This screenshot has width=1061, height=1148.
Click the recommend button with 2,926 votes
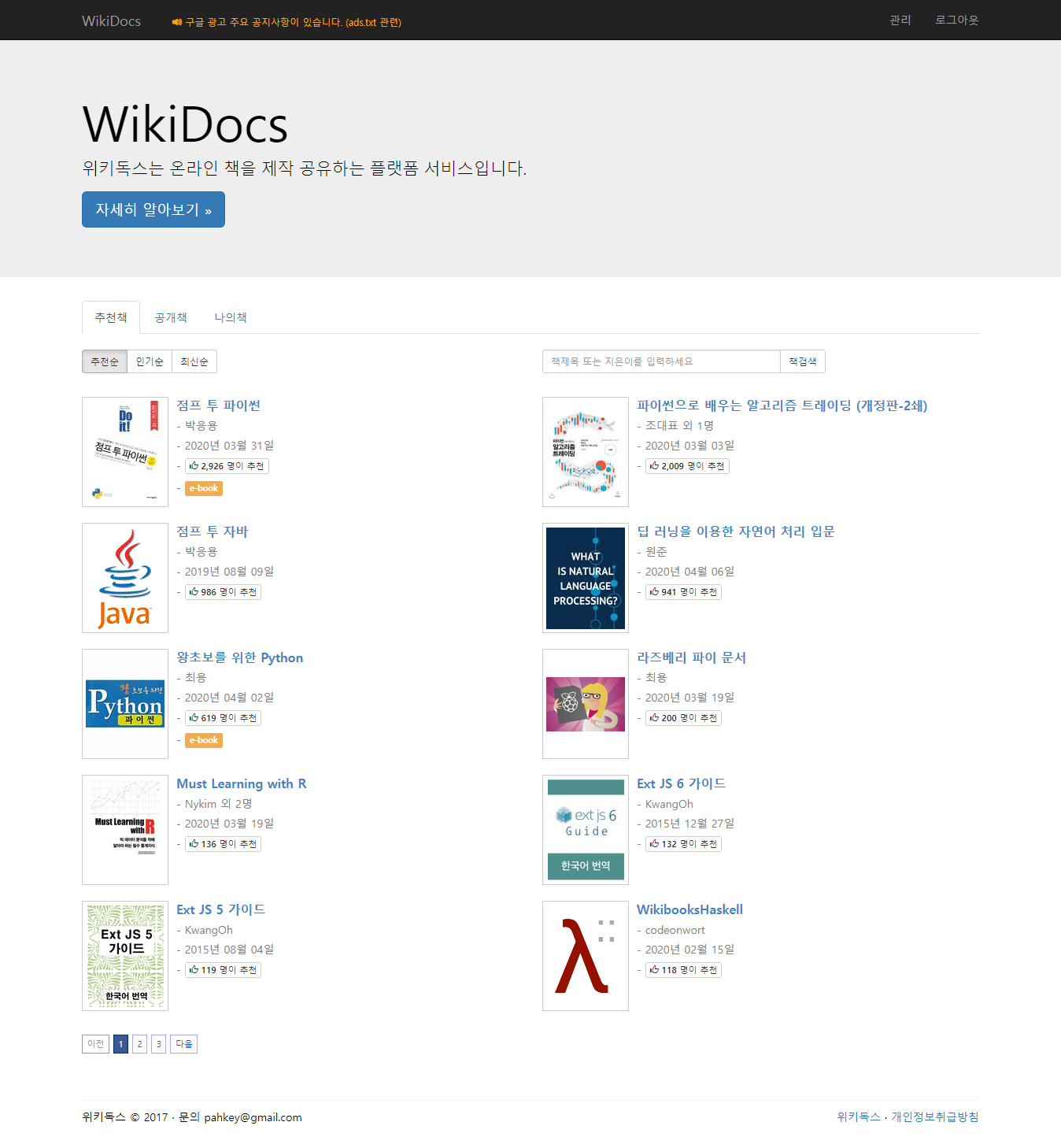(227, 466)
